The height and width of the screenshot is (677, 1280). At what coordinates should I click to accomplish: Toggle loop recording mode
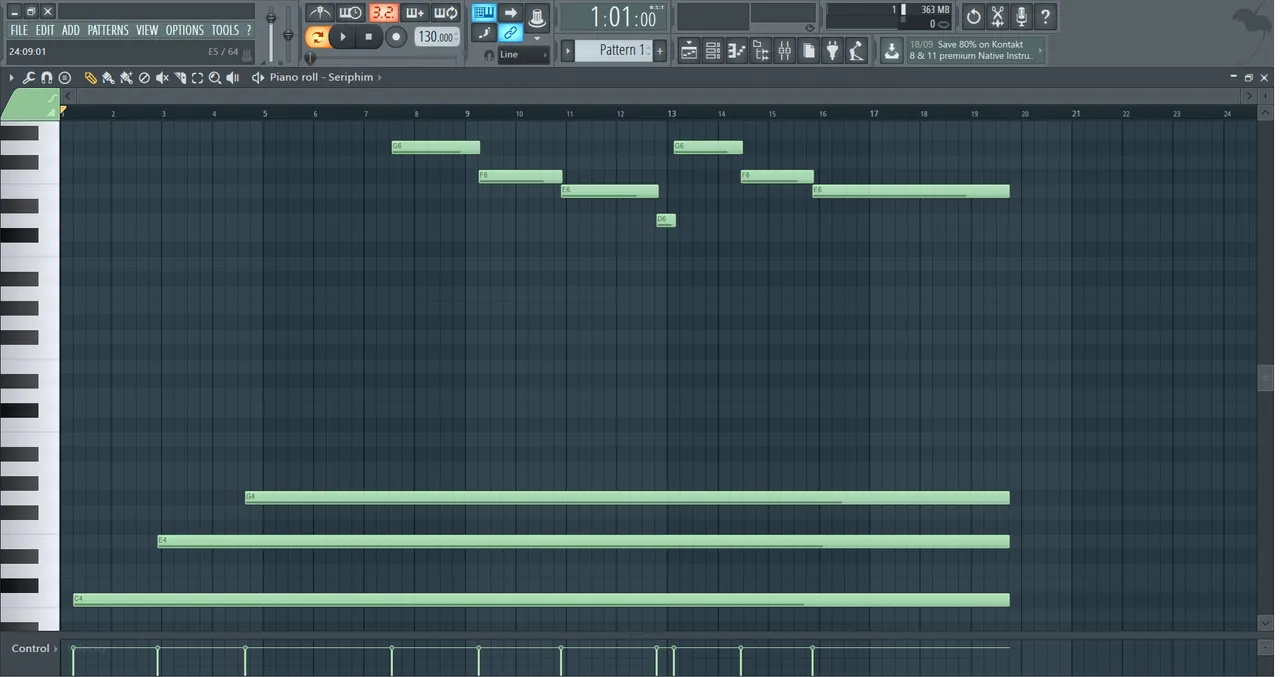(446, 13)
